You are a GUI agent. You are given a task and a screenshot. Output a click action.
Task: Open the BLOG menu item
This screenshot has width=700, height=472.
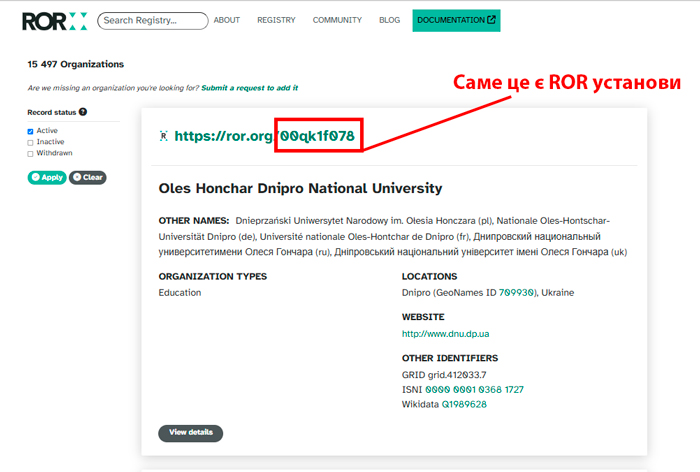click(389, 20)
